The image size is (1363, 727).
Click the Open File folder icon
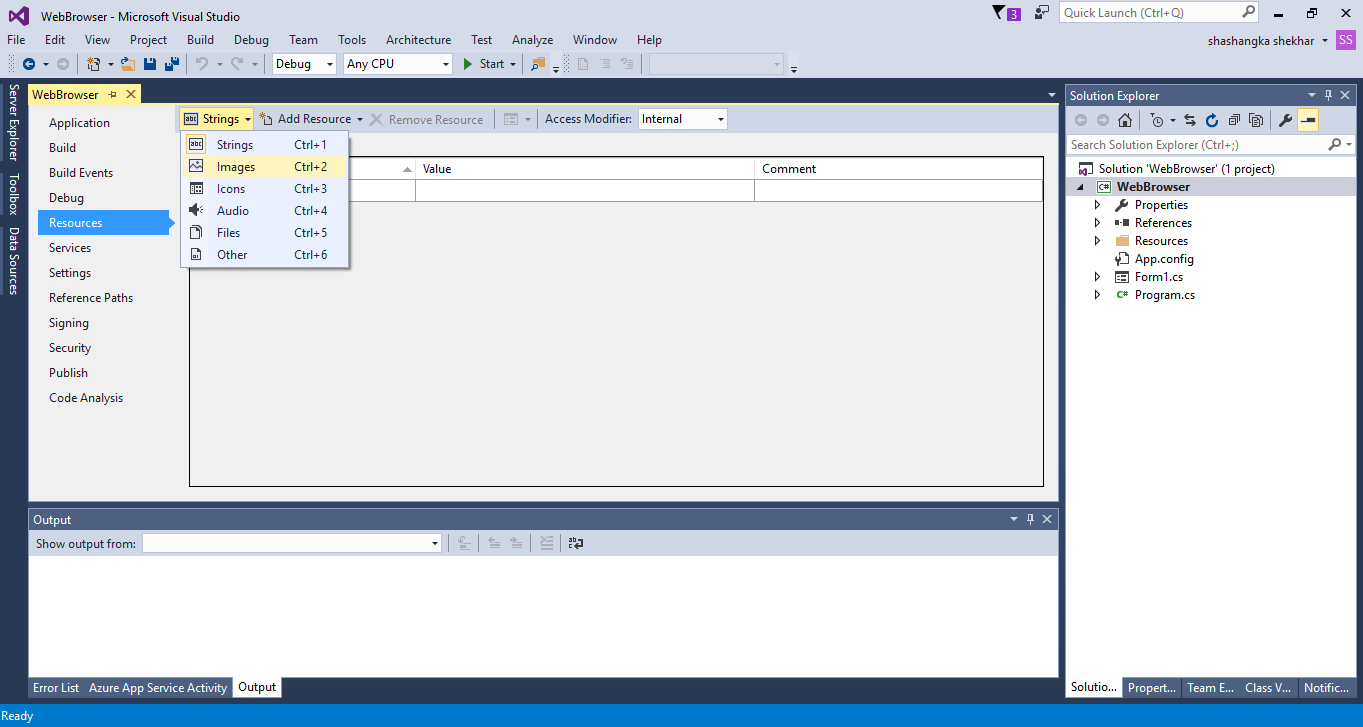(128, 64)
